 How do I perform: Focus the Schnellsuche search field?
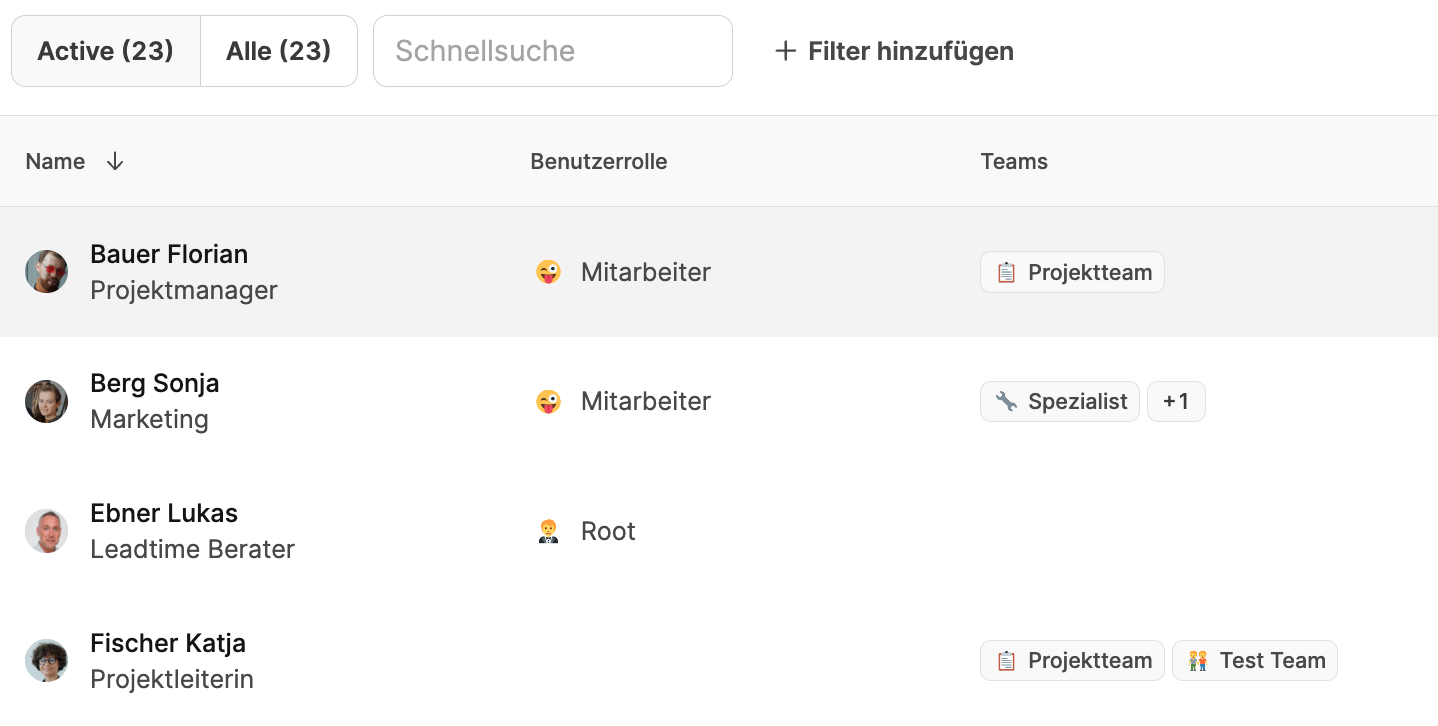click(x=552, y=51)
